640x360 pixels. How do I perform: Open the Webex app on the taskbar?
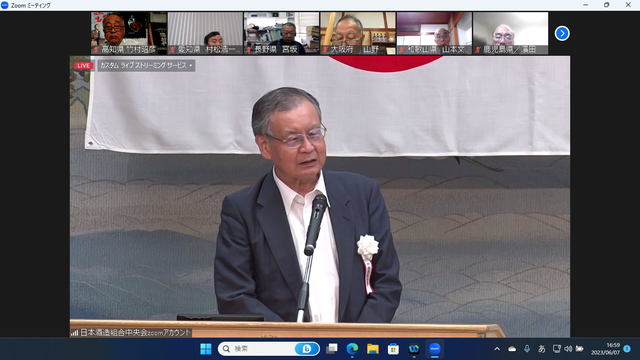(x=414, y=349)
